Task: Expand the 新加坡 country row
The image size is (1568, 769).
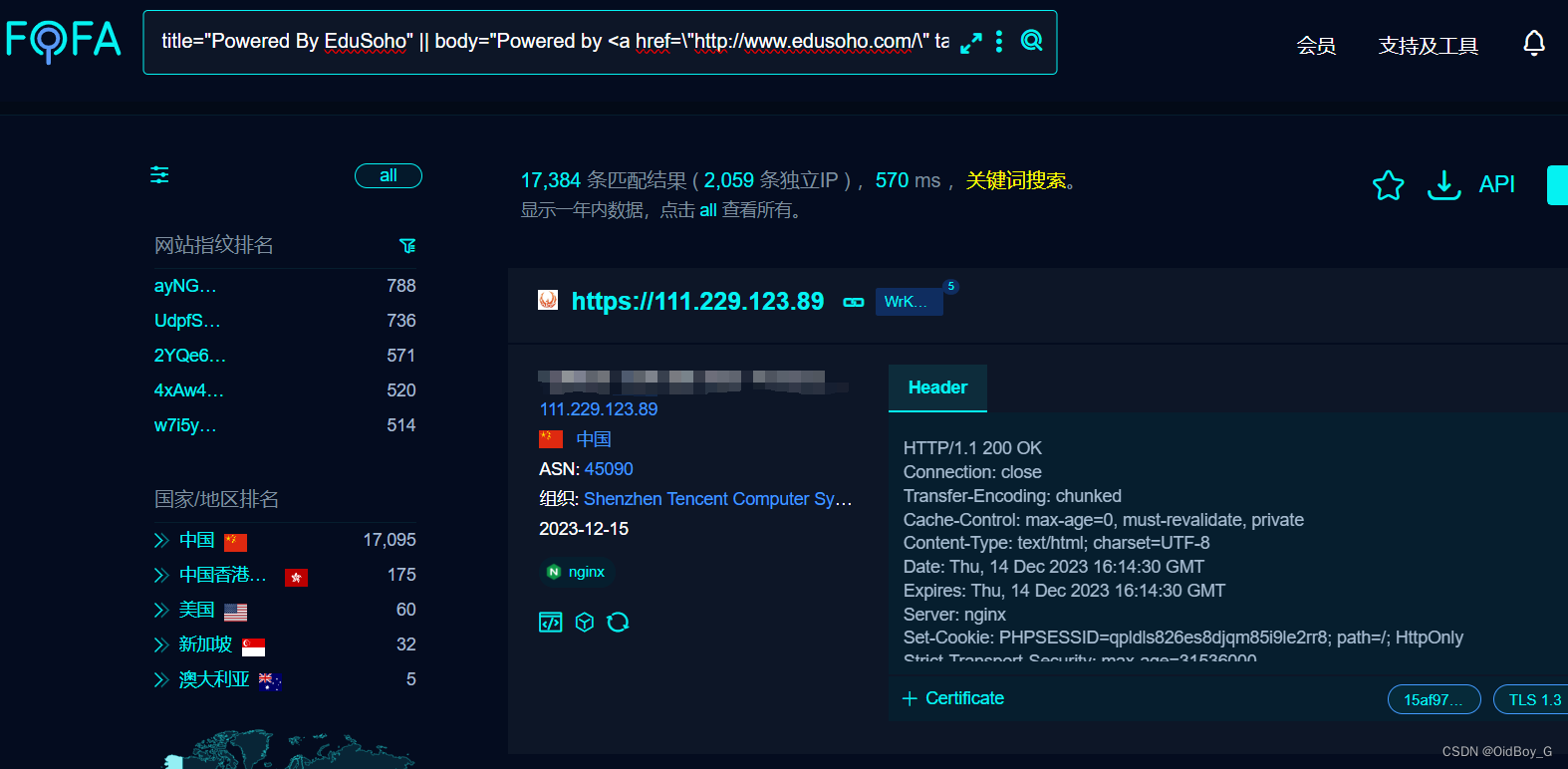Action: pos(161,645)
